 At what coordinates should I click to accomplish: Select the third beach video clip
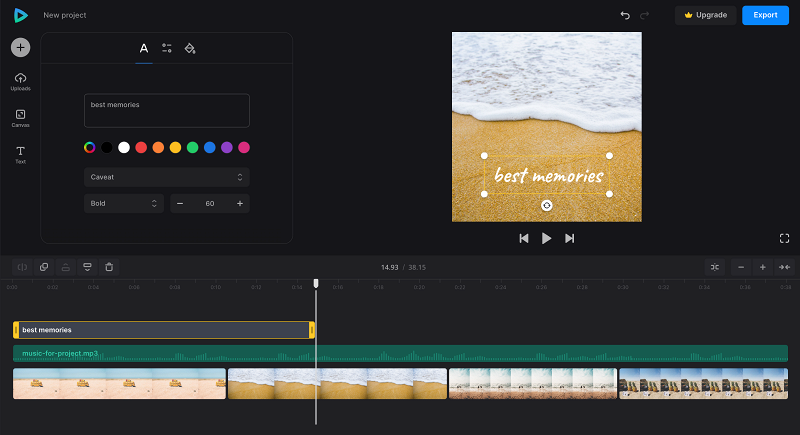533,383
